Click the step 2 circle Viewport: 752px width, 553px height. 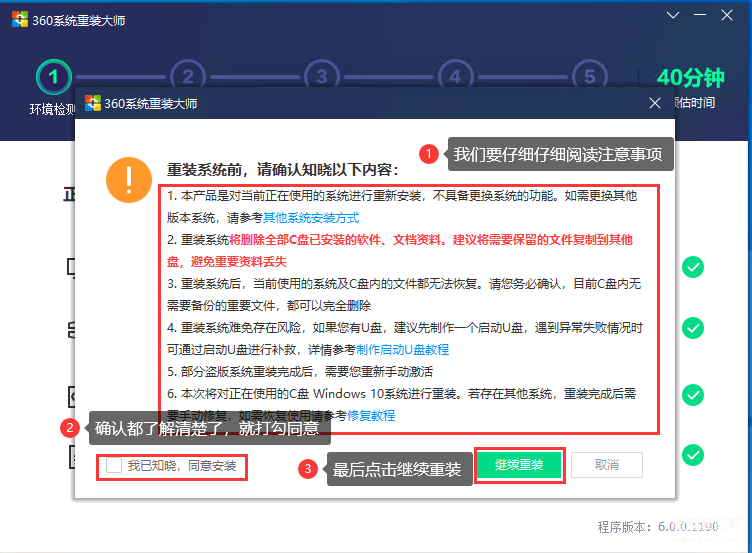coord(188,77)
